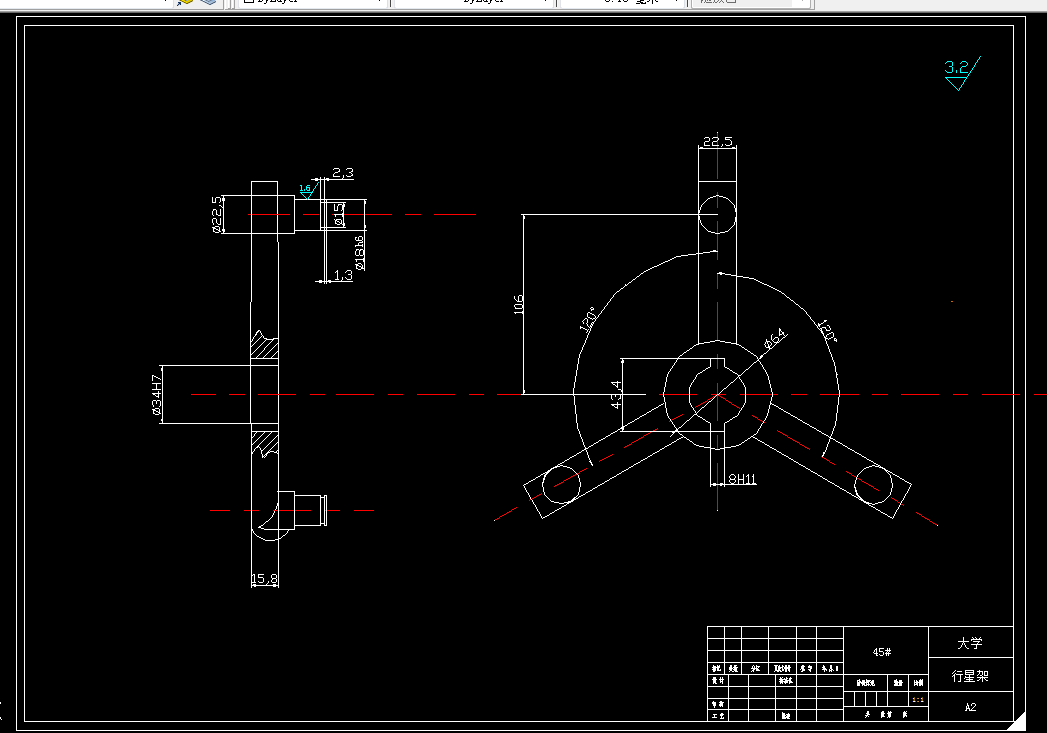Select the 大学 title block cell

970,643
